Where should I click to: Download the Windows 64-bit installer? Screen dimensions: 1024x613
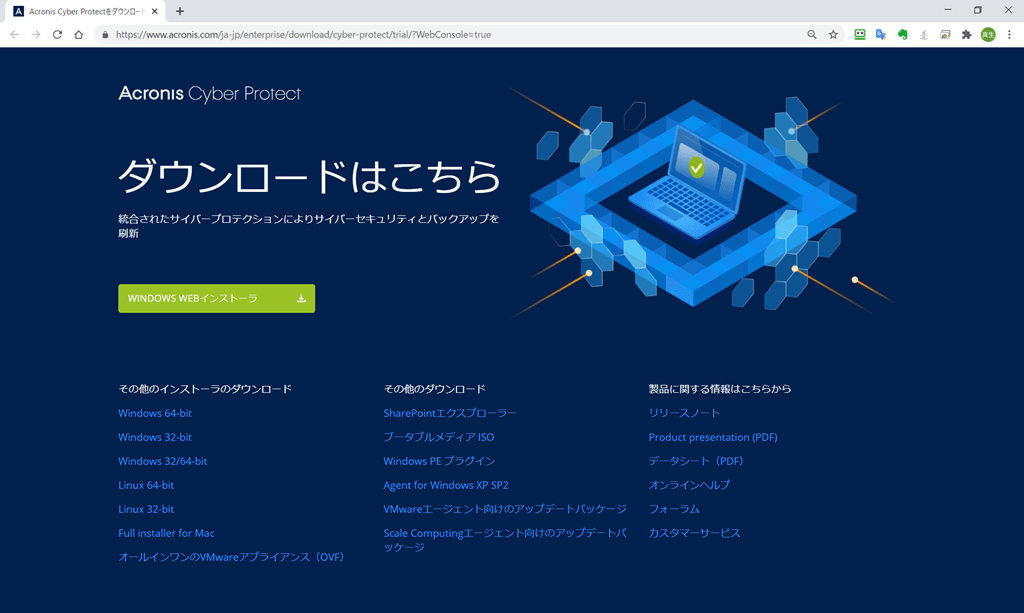tap(155, 413)
